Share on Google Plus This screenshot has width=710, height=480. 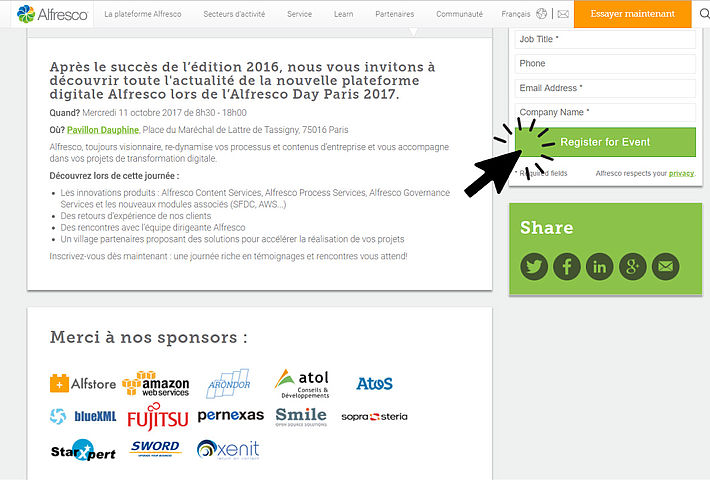[633, 266]
